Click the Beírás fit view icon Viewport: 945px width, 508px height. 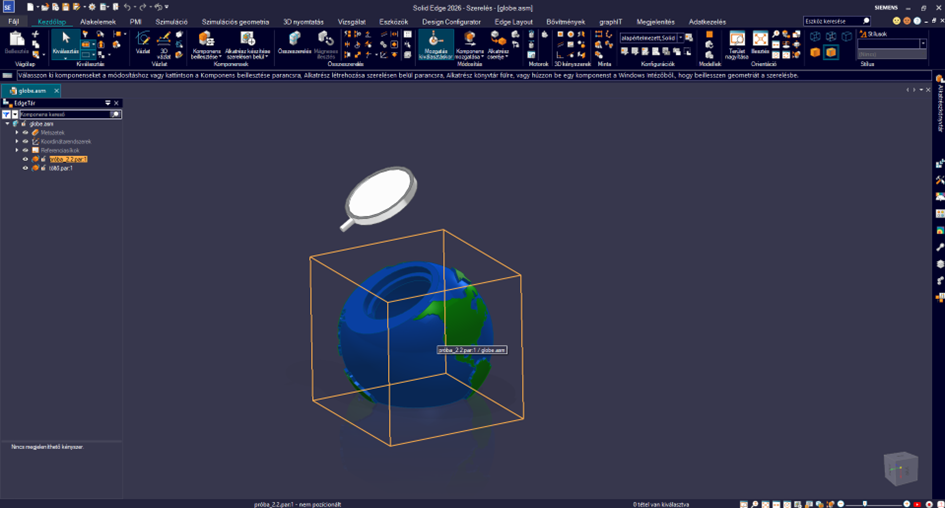click(760, 43)
